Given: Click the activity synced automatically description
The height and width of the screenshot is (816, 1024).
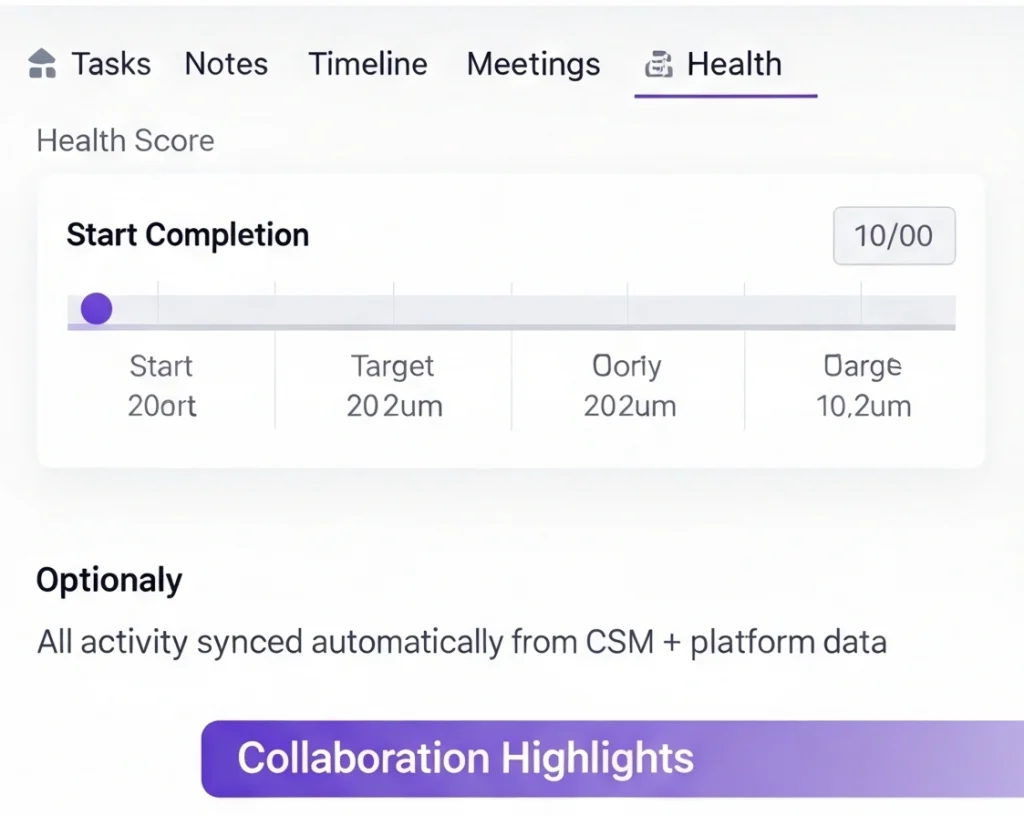Looking at the screenshot, I should tap(462, 641).
